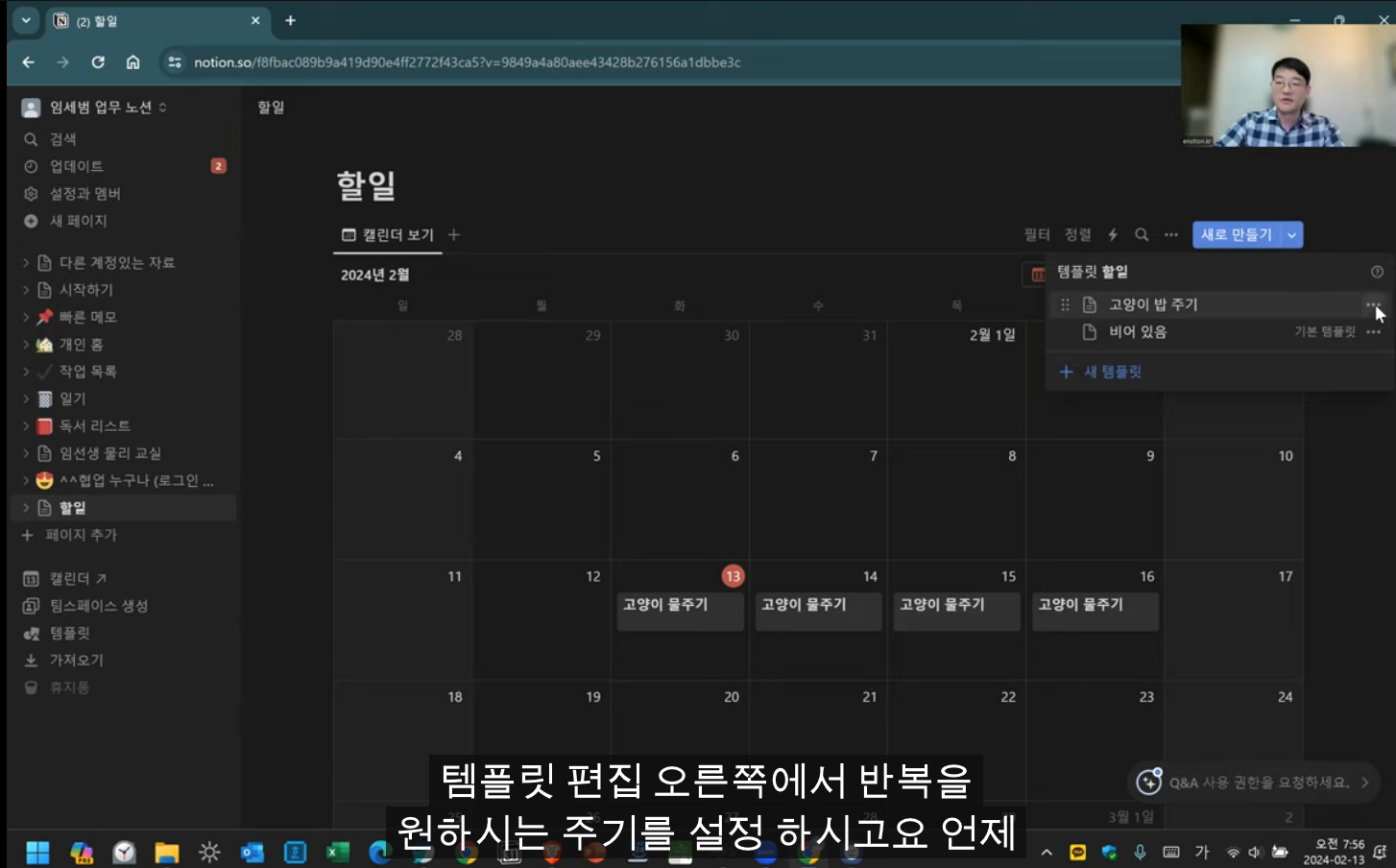Expand the 시작하기 page tree

pos(26,290)
